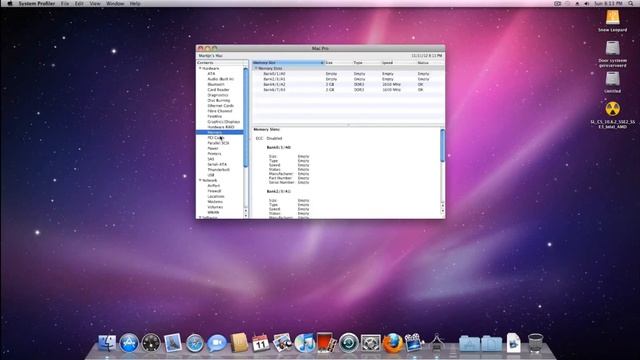The image size is (640, 360).
Task: Click the System Profiler dock icon
Action: point(436,343)
